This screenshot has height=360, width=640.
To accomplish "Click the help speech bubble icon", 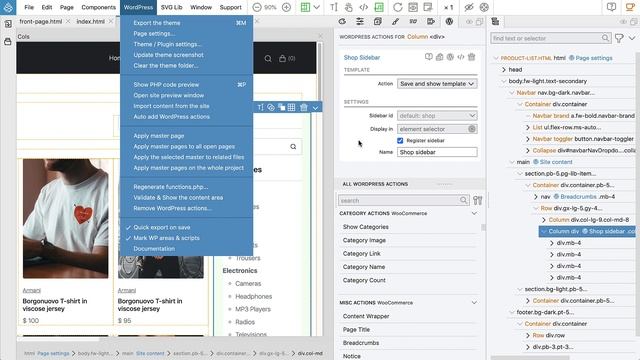I will 611,7.
